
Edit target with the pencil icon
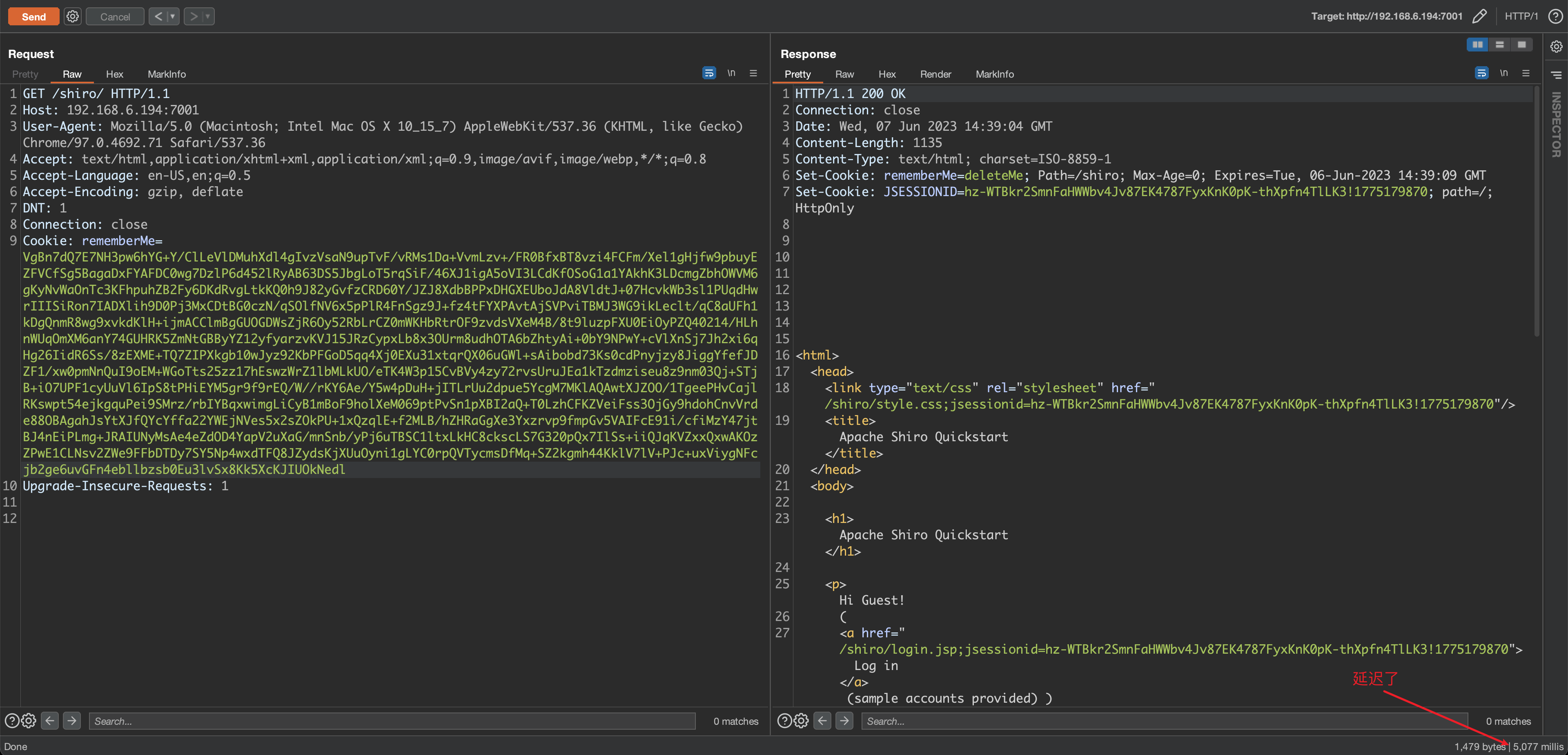[x=1479, y=16]
